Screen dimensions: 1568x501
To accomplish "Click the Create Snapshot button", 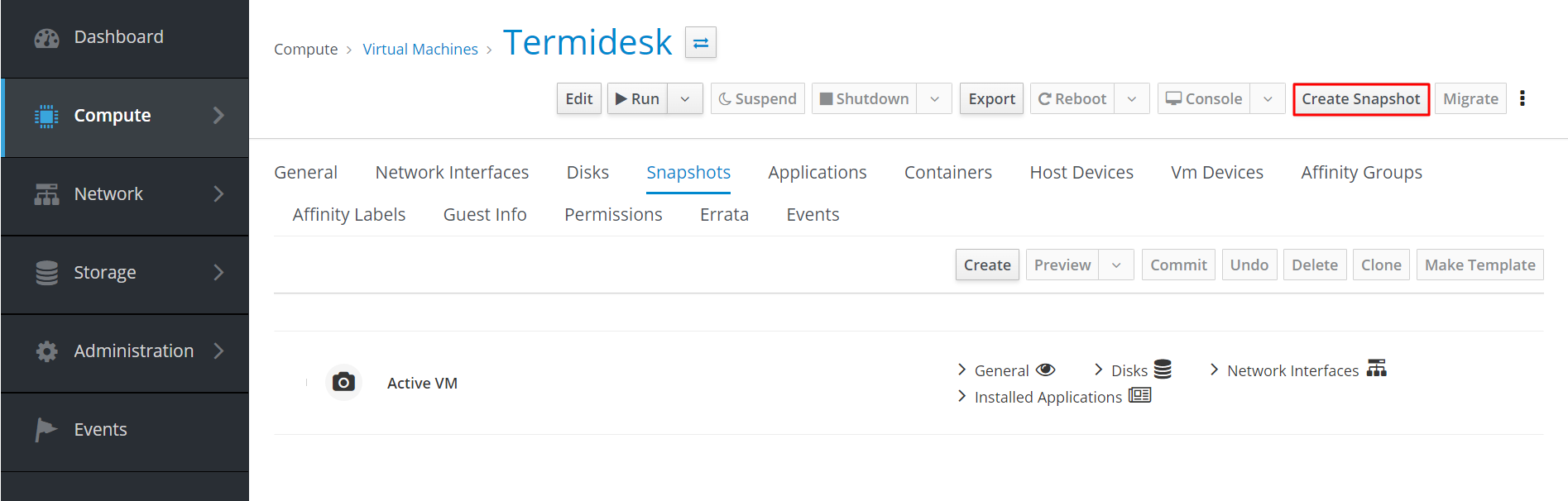I will point(1360,99).
